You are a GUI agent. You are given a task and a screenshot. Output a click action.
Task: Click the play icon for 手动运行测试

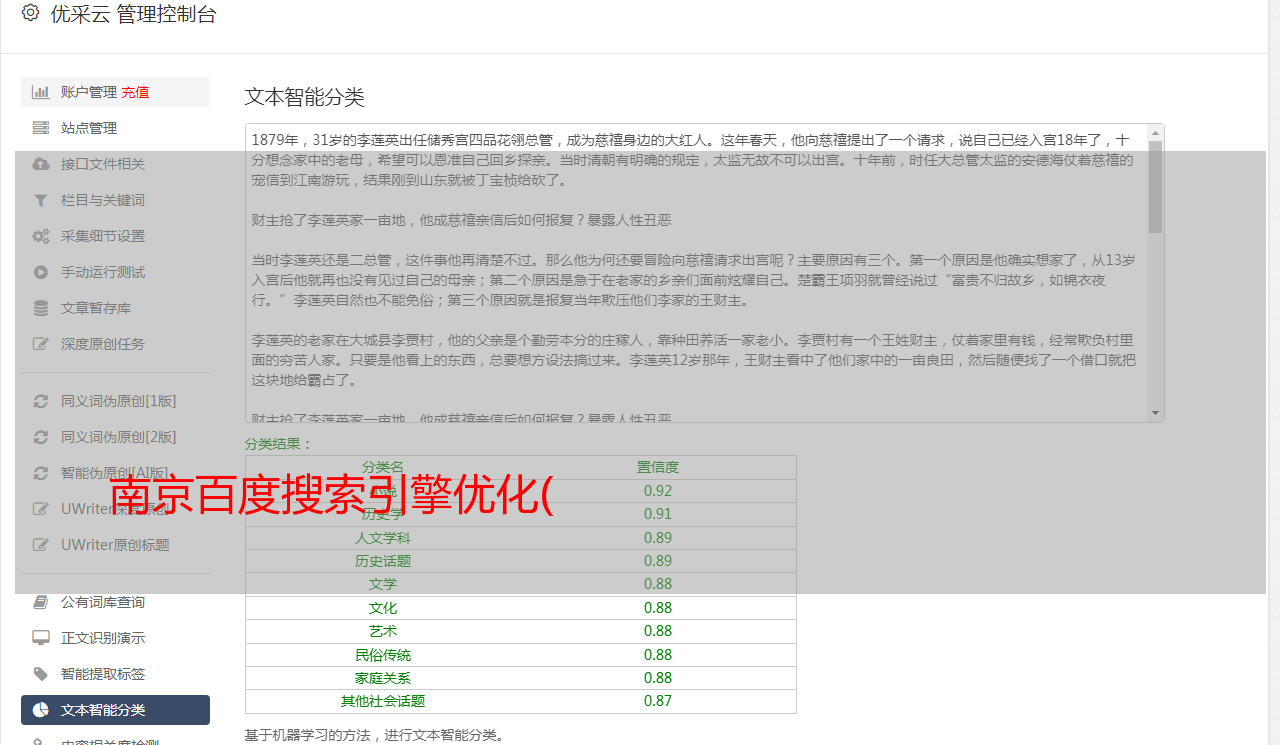[x=41, y=272]
